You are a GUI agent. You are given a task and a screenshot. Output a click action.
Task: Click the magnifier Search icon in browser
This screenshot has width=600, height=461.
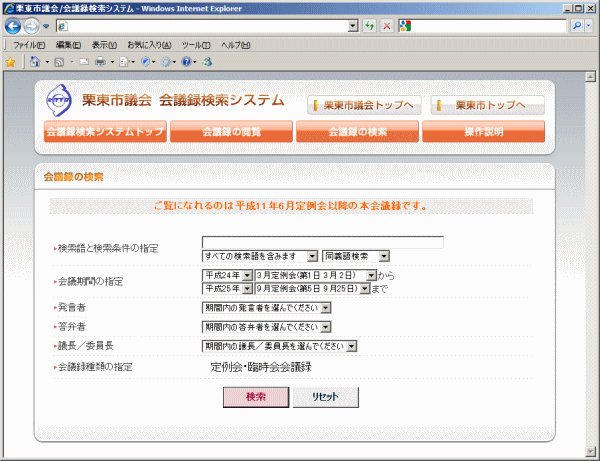(577, 26)
